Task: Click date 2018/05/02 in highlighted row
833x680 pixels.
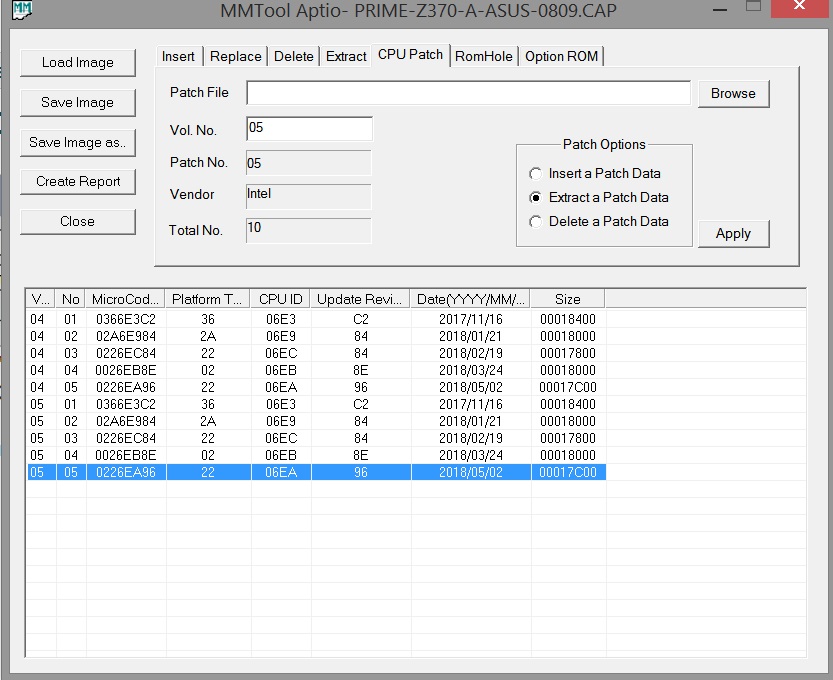Action: point(471,472)
